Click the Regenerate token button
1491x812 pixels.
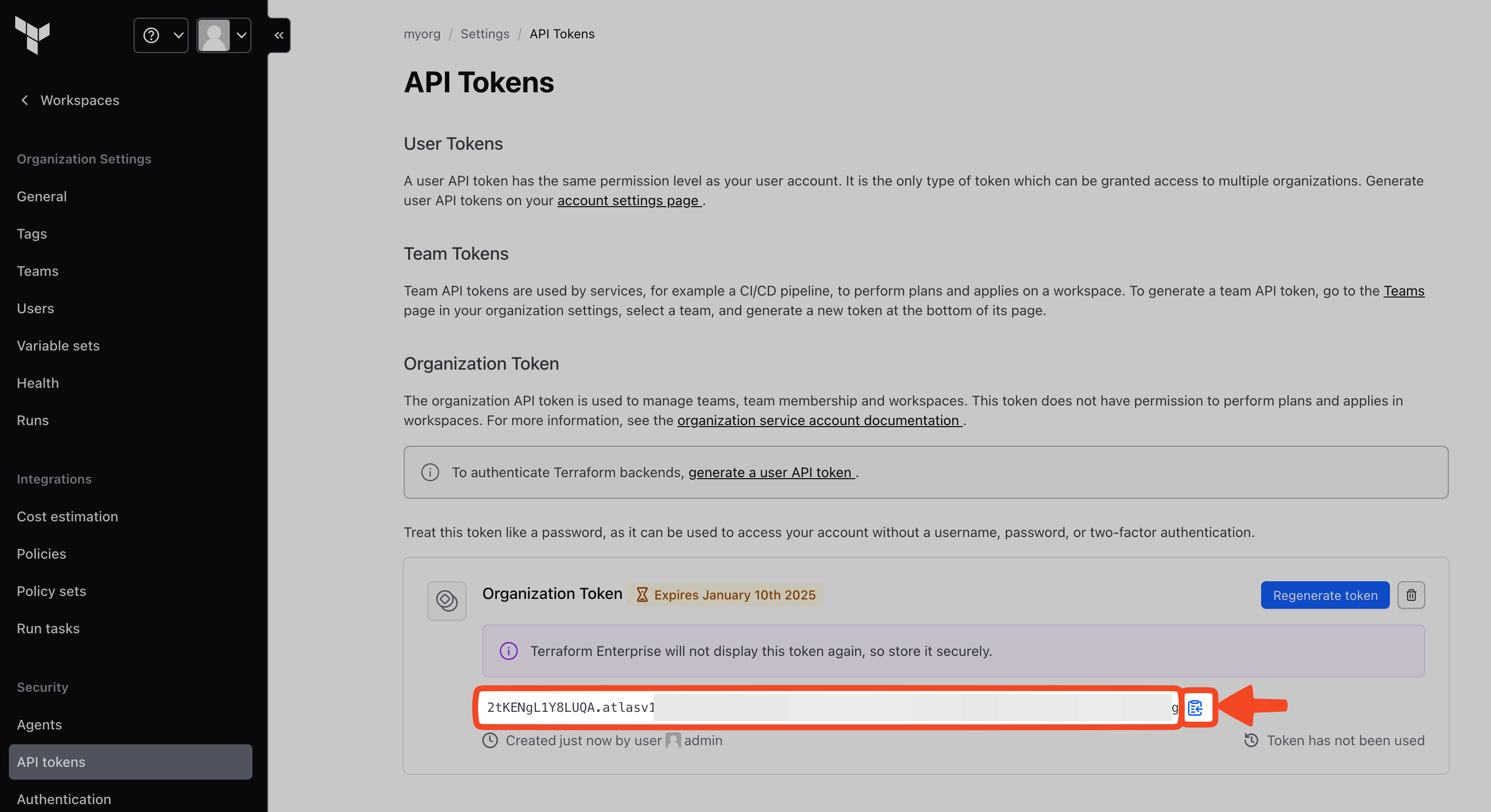[1325, 595]
